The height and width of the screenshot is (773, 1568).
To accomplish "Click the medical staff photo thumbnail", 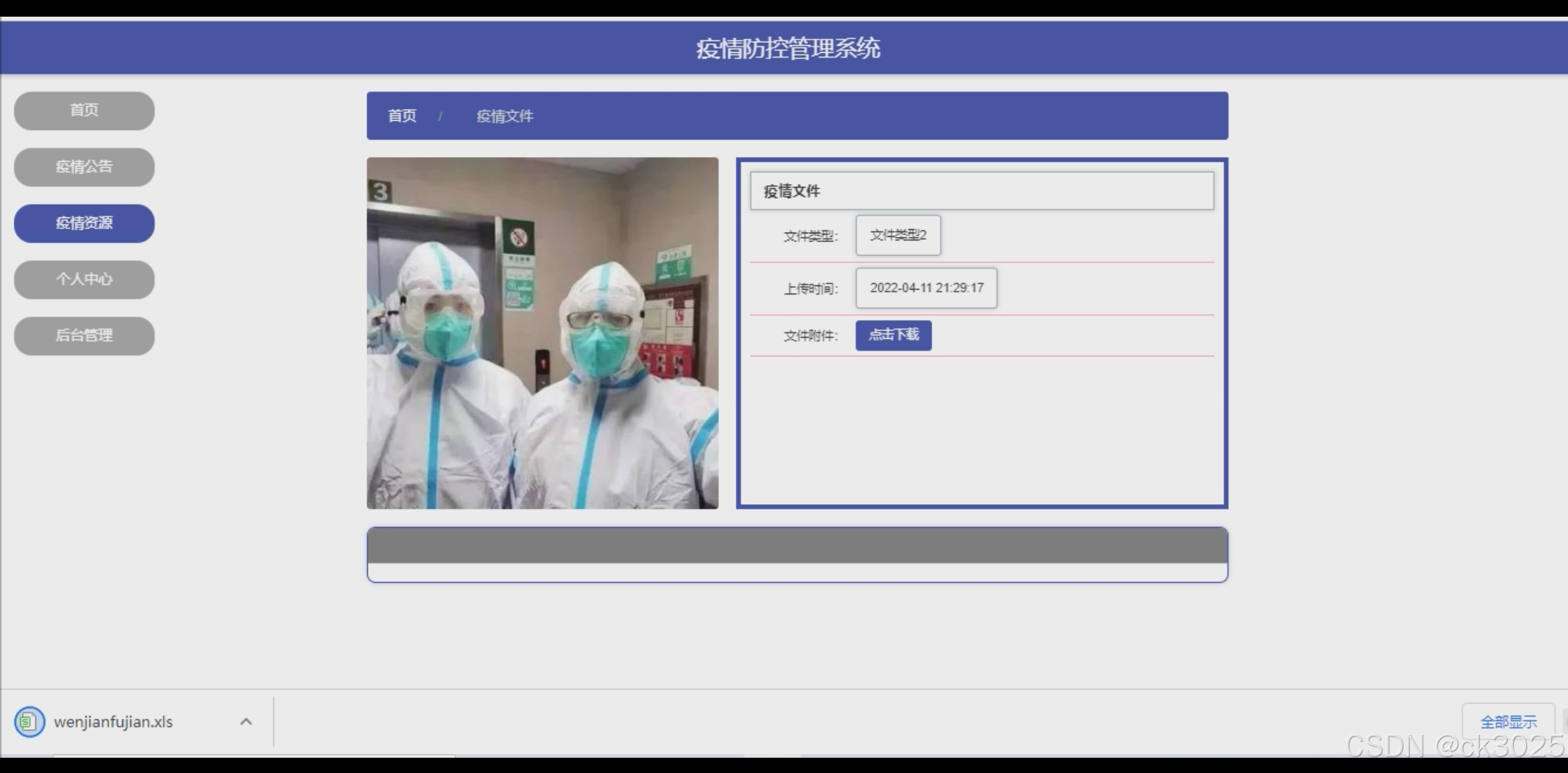I will coord(542,333).
